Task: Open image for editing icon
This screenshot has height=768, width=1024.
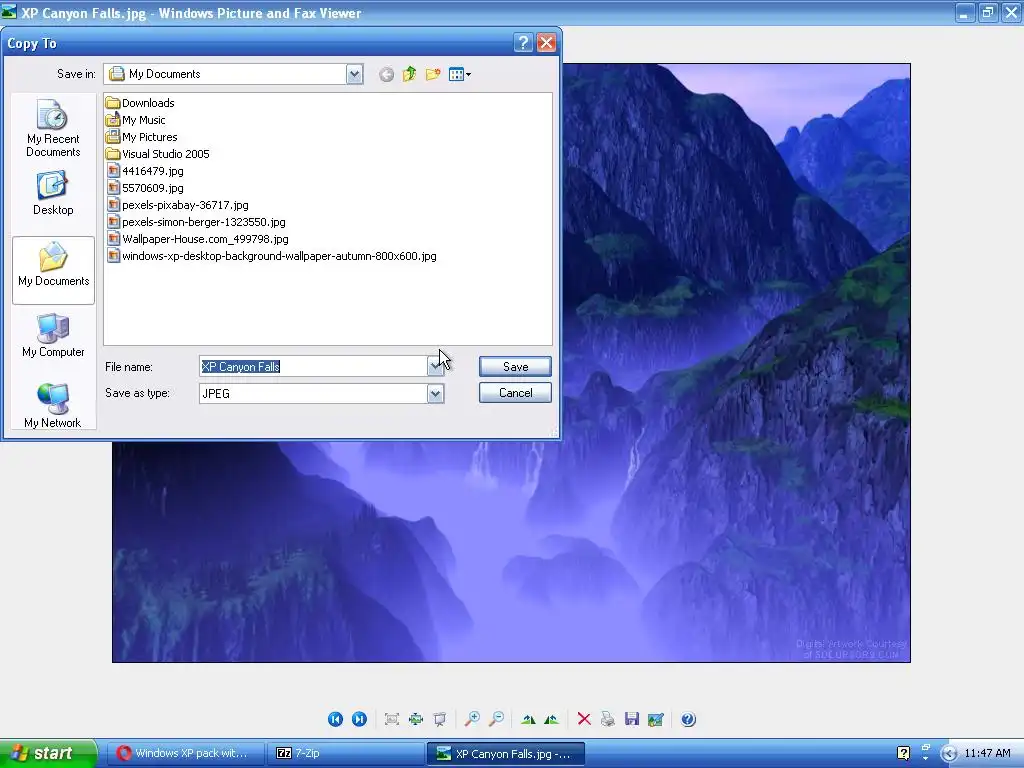Action: (x=656, y=719)
